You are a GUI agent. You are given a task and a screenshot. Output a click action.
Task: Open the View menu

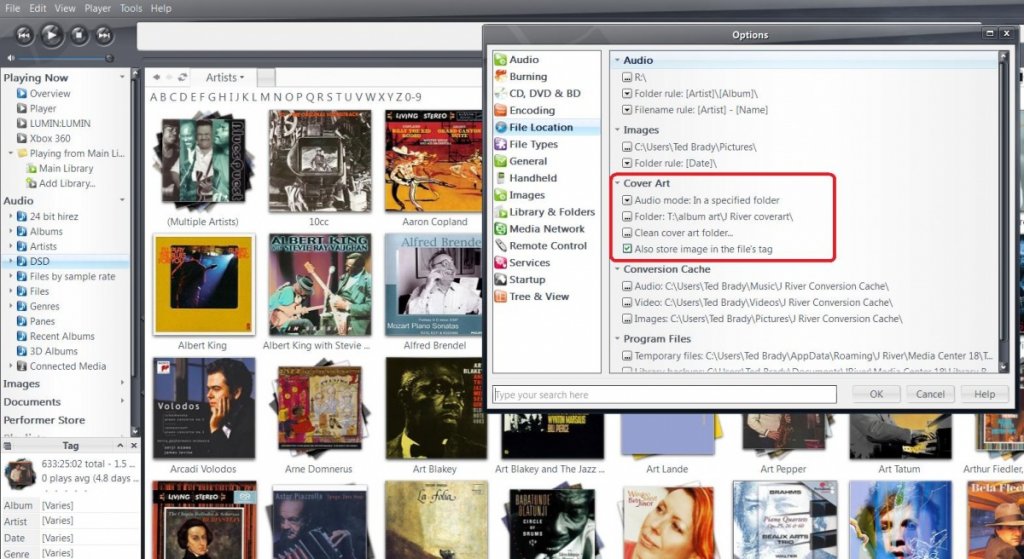(x=65, y=8)
